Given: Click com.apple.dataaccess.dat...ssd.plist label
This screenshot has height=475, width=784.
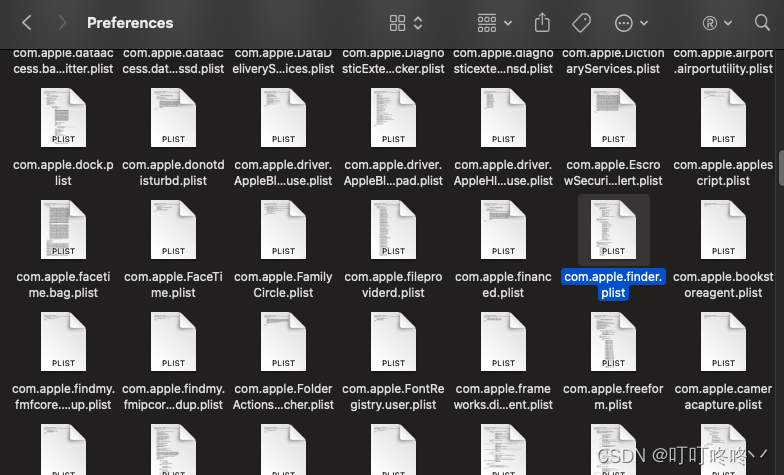Looking at the screenshot, I should click(173, 62).
